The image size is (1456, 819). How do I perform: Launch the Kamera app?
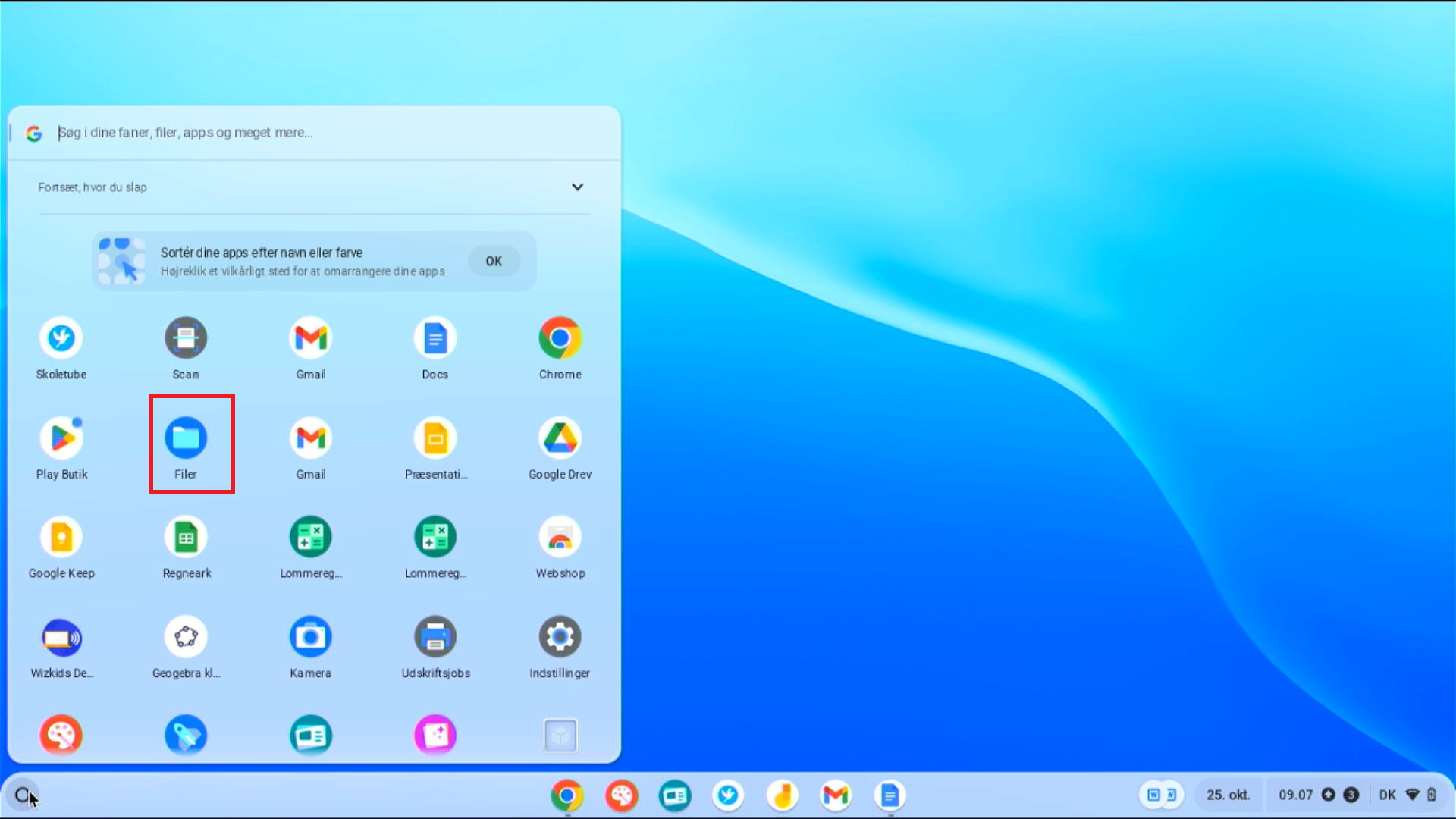[x=310, y=638]
